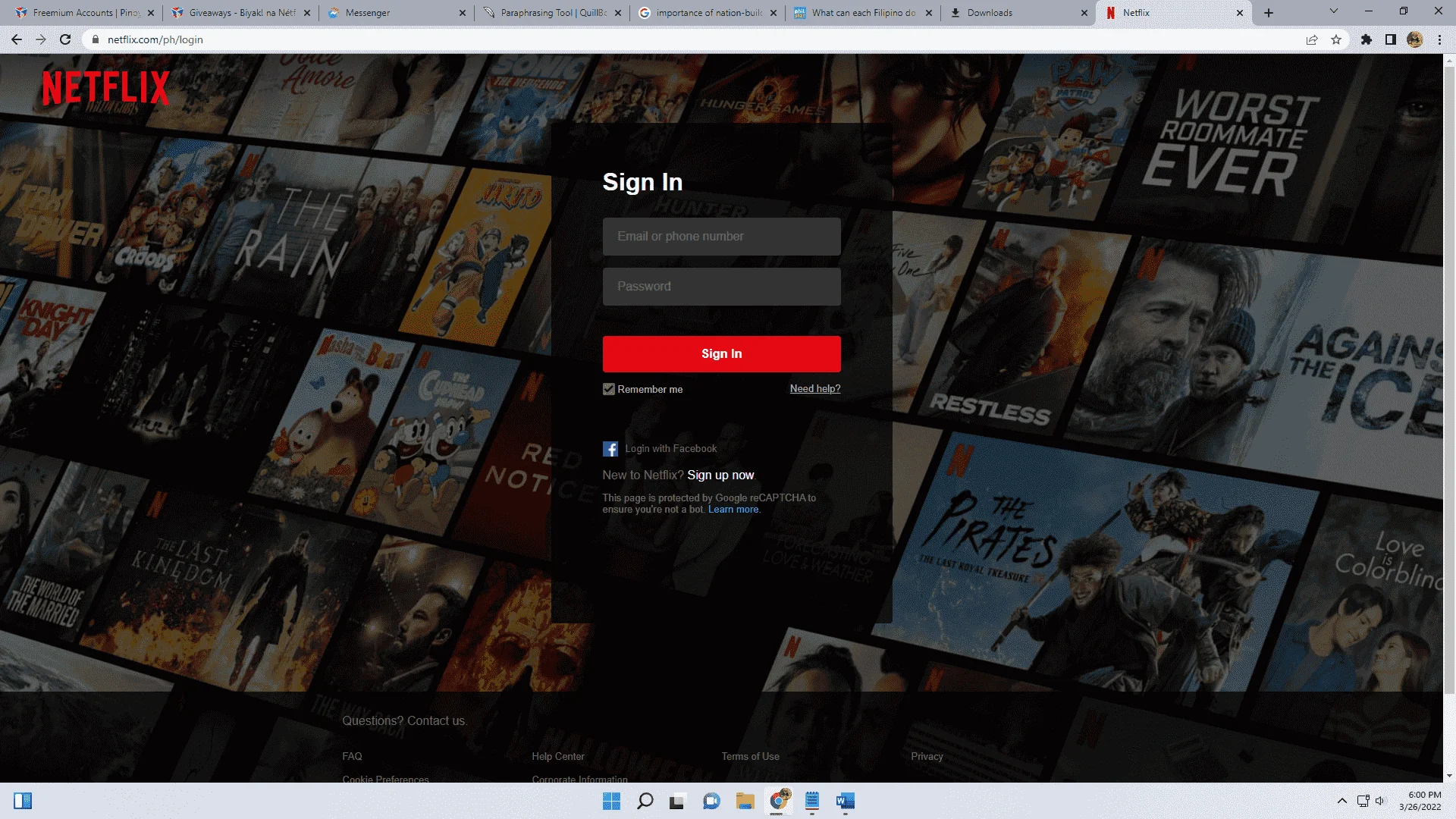Screen dimensions: 1456x819
Task: Show hidden system tray icons
Action: tap(1342, 801)
